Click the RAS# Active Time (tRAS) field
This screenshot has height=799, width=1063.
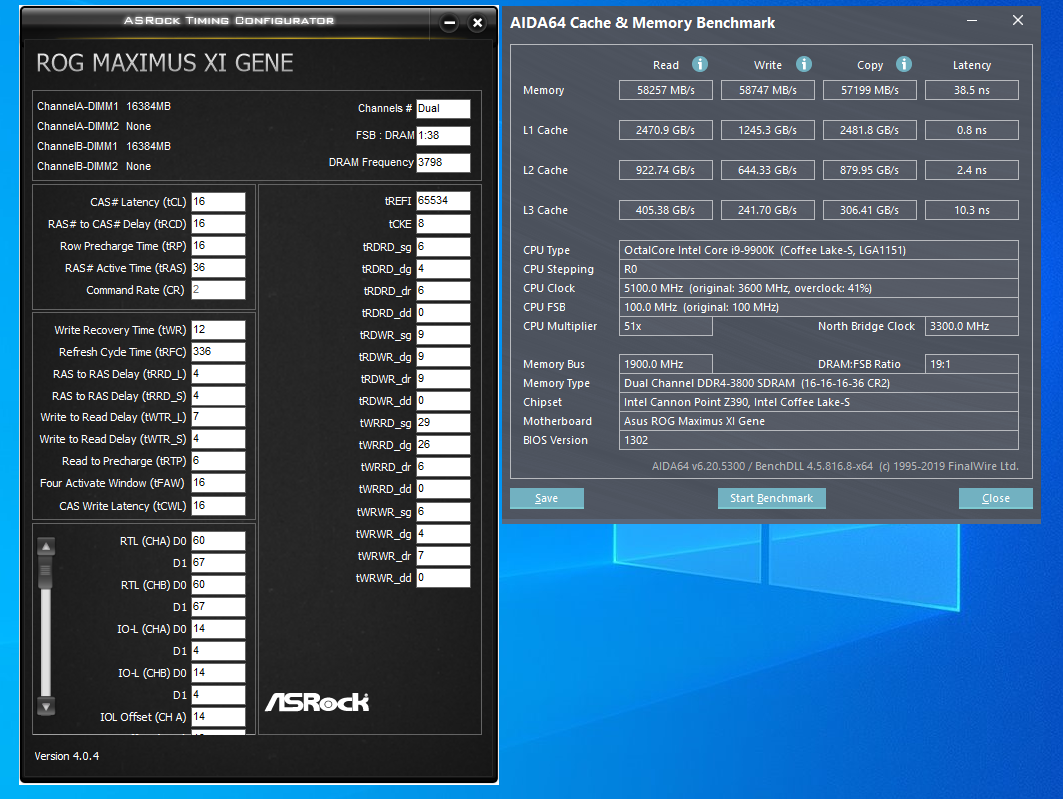(218, 268)
